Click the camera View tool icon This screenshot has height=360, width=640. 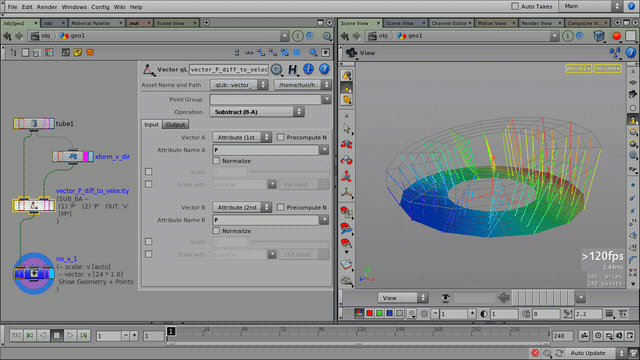[351, 53]
